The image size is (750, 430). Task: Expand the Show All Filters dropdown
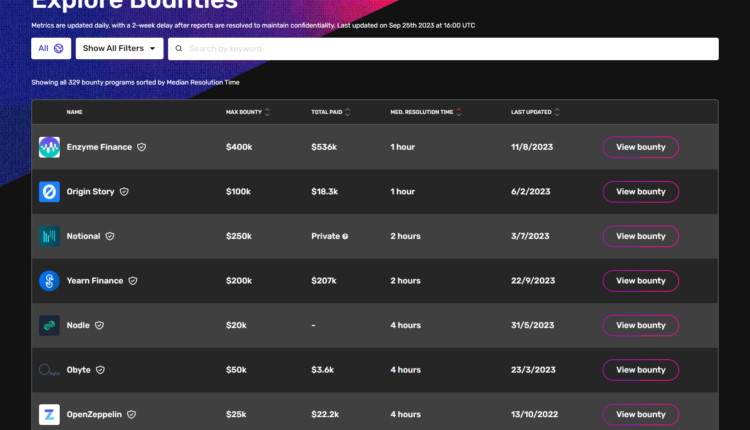120,48
